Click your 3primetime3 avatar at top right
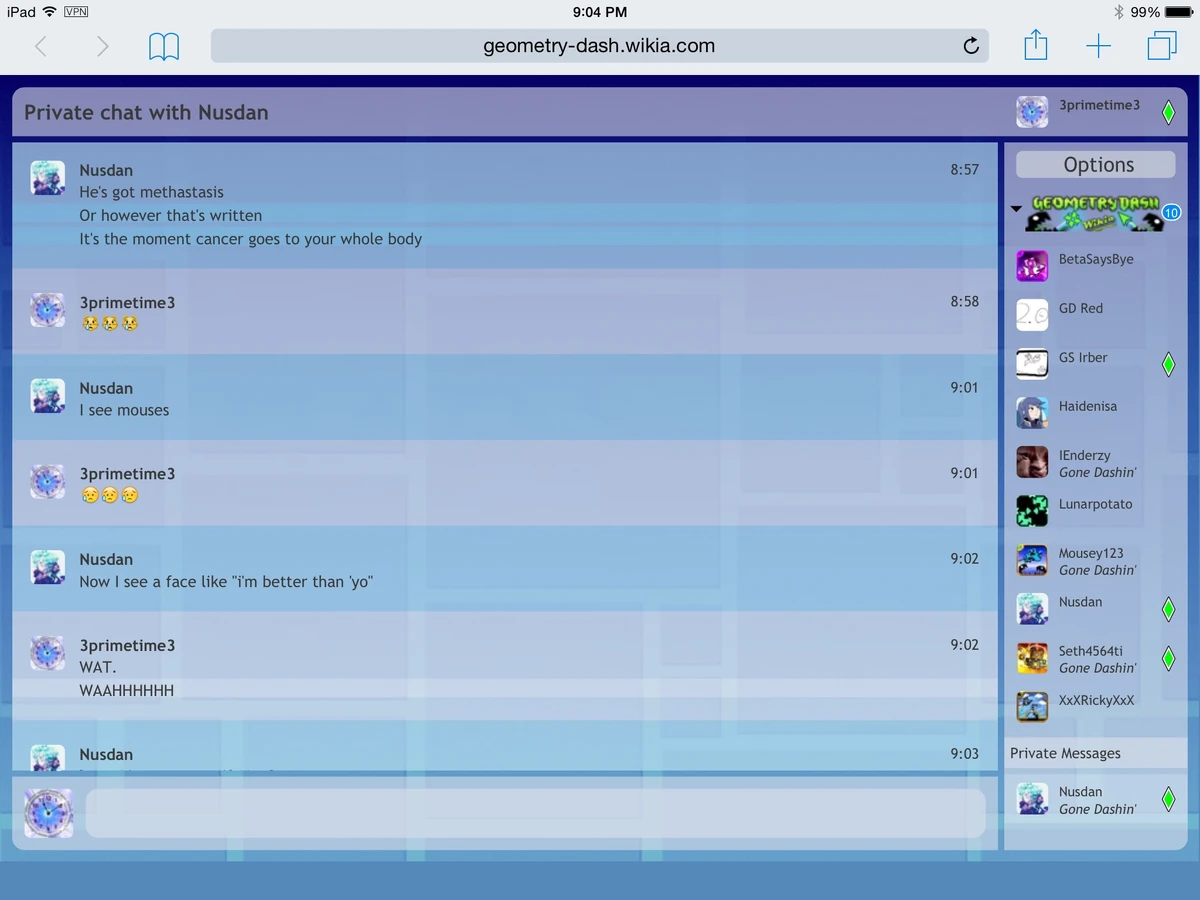 [1032, 111]
